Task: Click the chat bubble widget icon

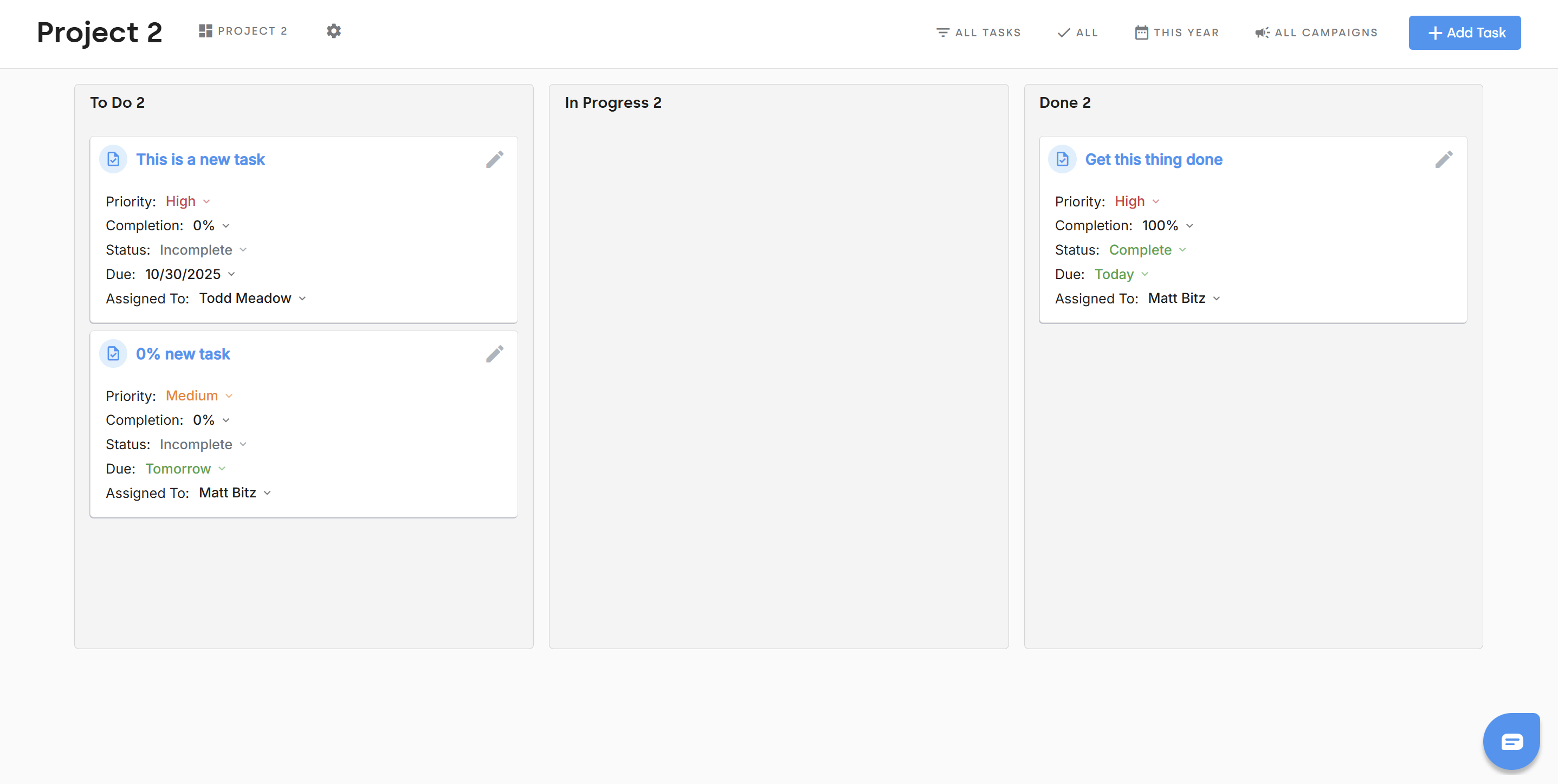Action: pos(1511,741)
